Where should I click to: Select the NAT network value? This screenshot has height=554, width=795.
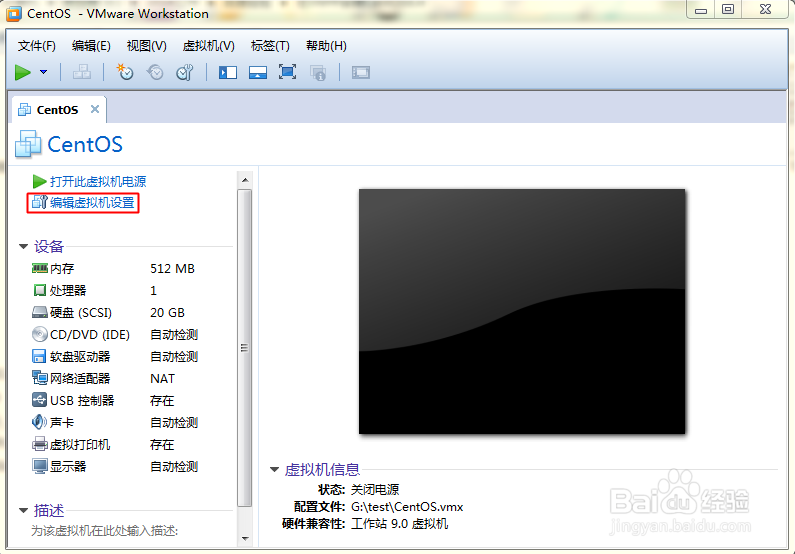click(163, 379)
